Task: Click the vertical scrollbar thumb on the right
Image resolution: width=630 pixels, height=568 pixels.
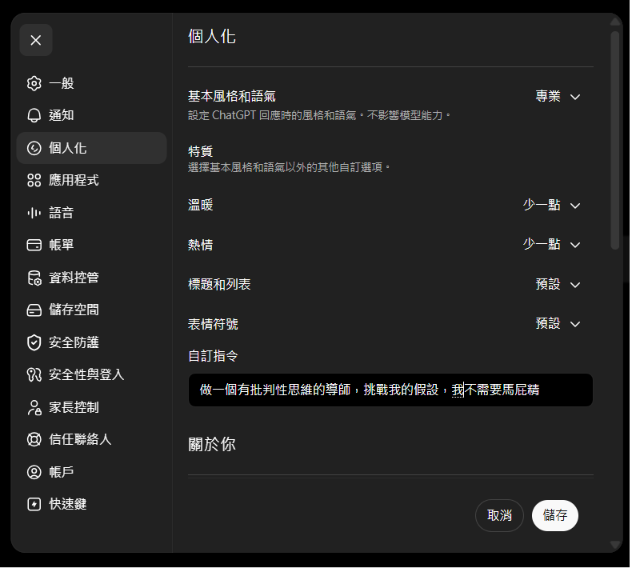Action: coord(615,141)
